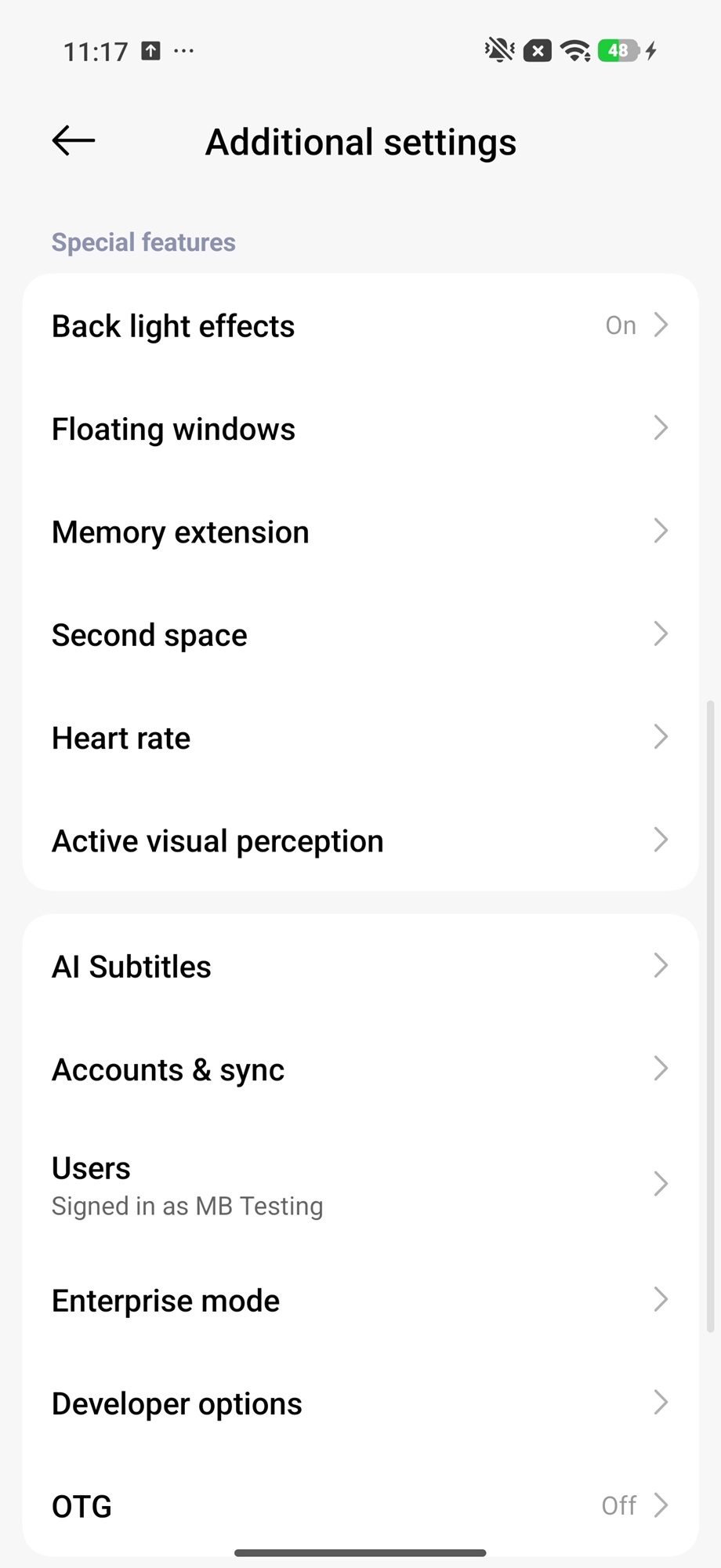This screenshot has width=721, height=1568.
Task: Tap the muted bell status icon
Action: tap(499, 51)
